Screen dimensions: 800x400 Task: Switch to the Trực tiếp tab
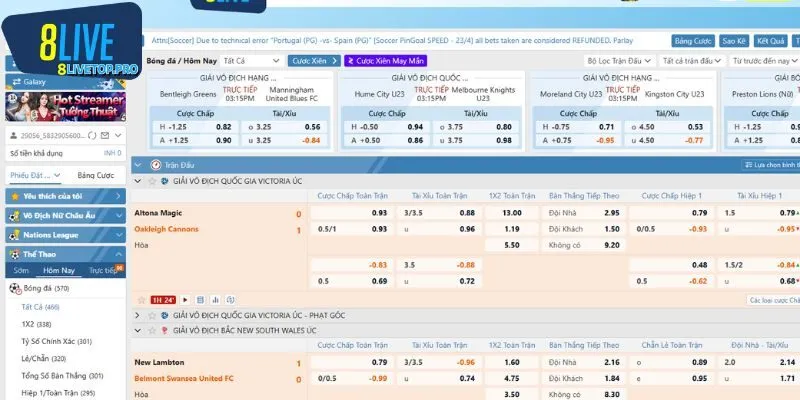tap(103, 270)
